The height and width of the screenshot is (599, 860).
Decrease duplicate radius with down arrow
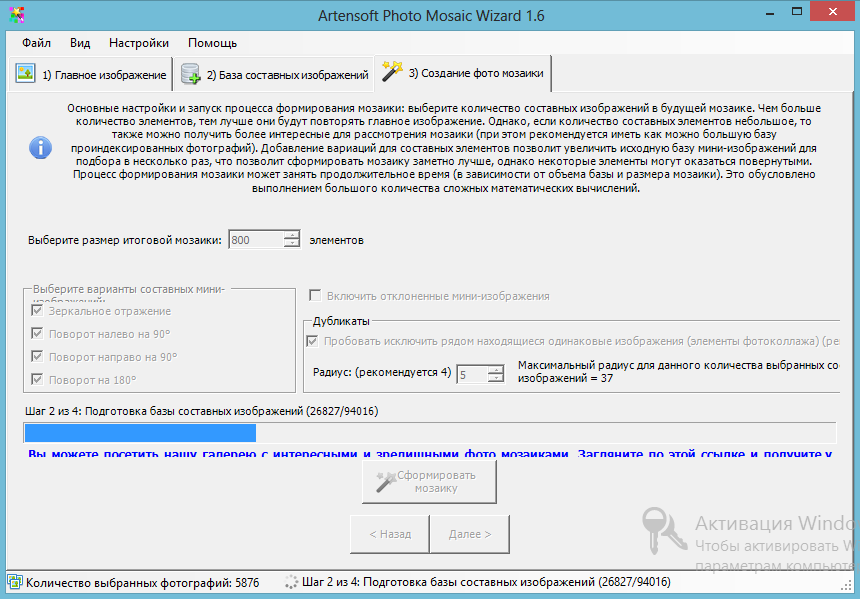coord(496,378)
